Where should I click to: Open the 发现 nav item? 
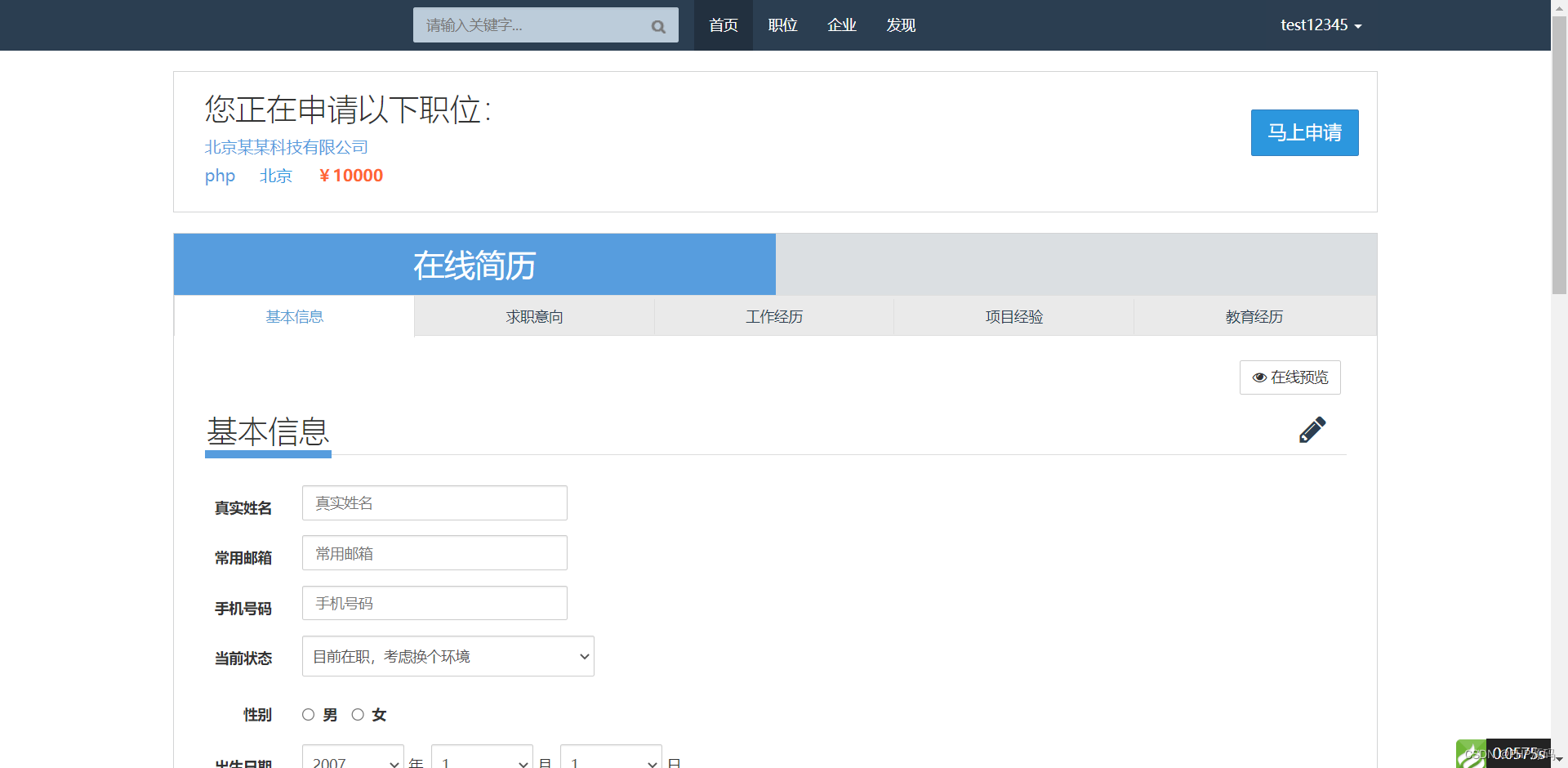901,25
